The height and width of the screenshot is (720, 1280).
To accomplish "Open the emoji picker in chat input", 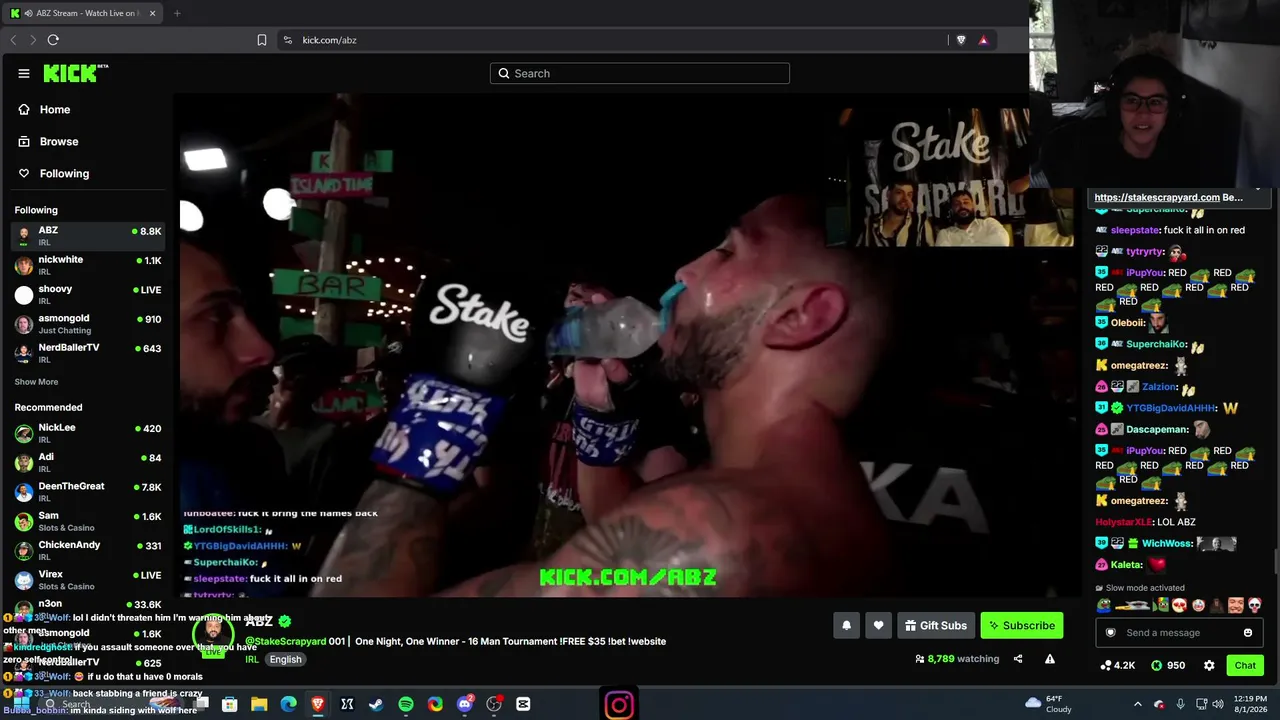I will click(1248, 633).
